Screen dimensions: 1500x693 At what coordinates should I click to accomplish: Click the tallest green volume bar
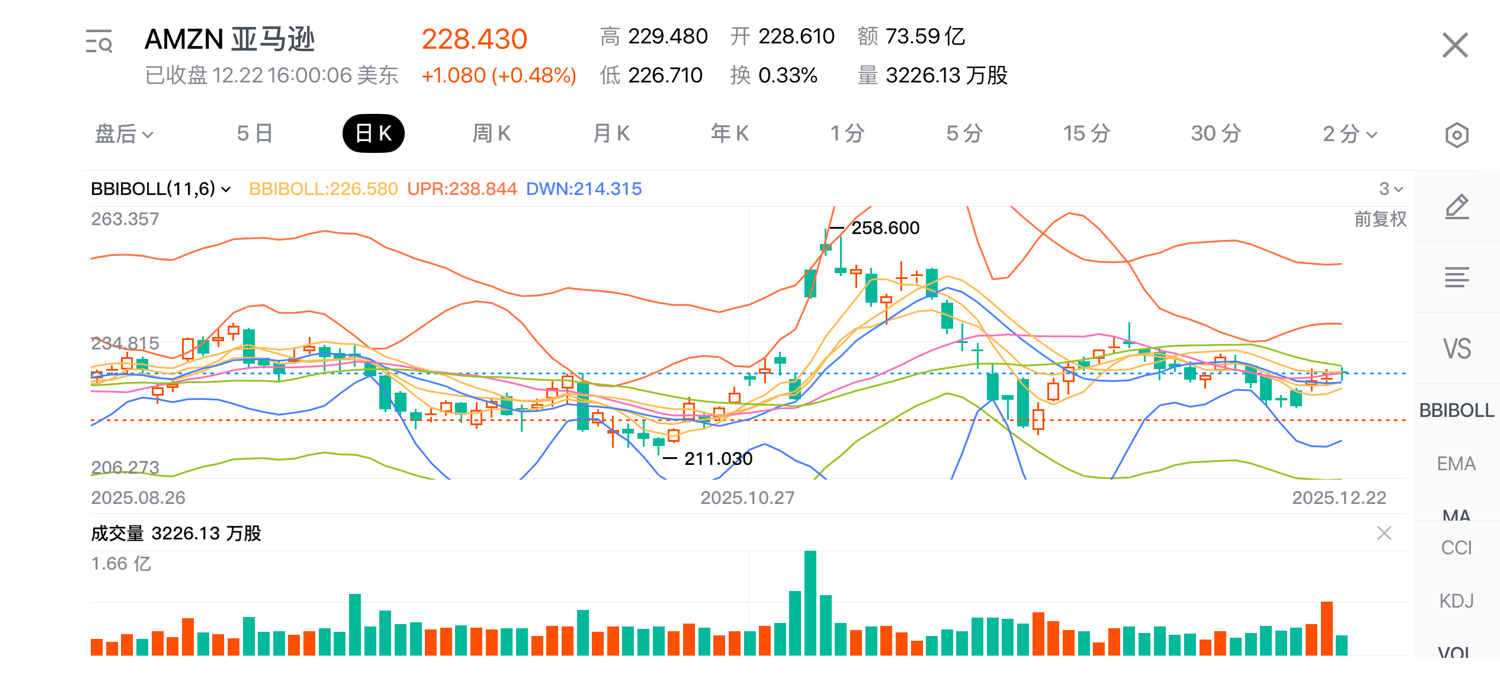pyautogui.click(x=810, y=603)
